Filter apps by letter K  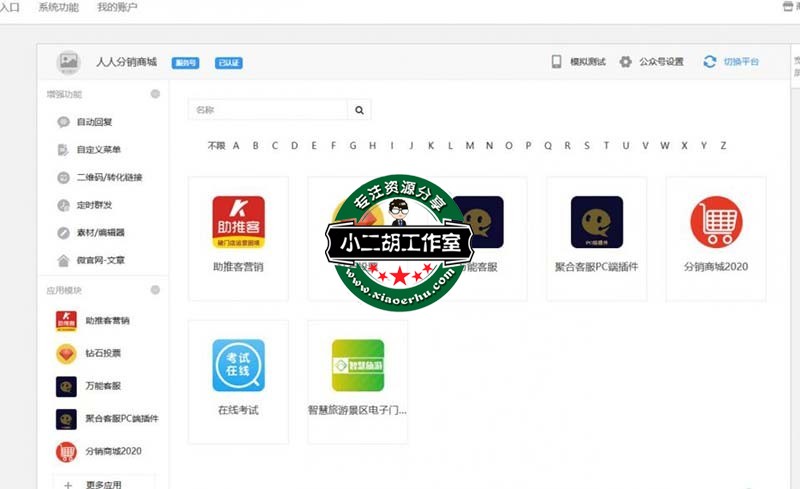point(431,146)
